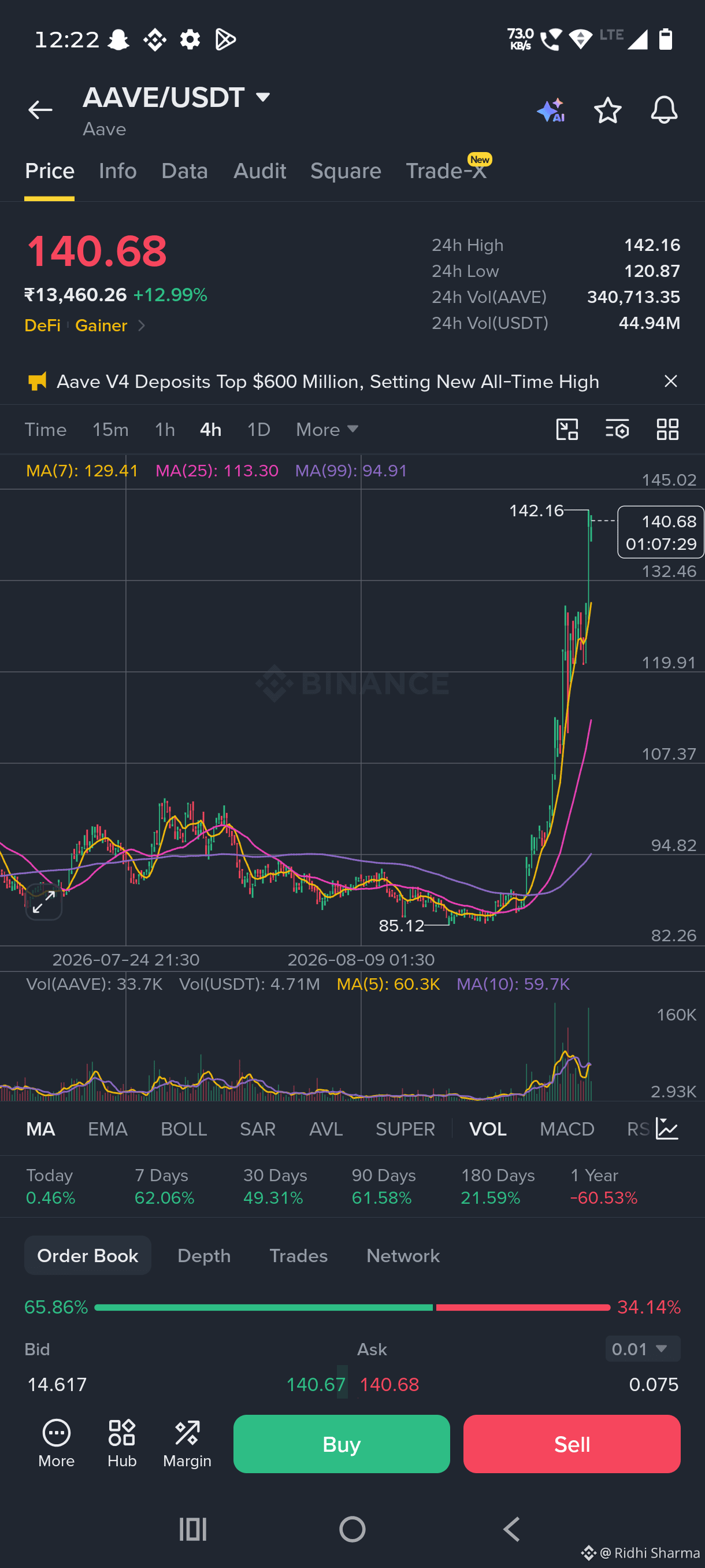Tap the bid/ask ratio bar

352,1307
